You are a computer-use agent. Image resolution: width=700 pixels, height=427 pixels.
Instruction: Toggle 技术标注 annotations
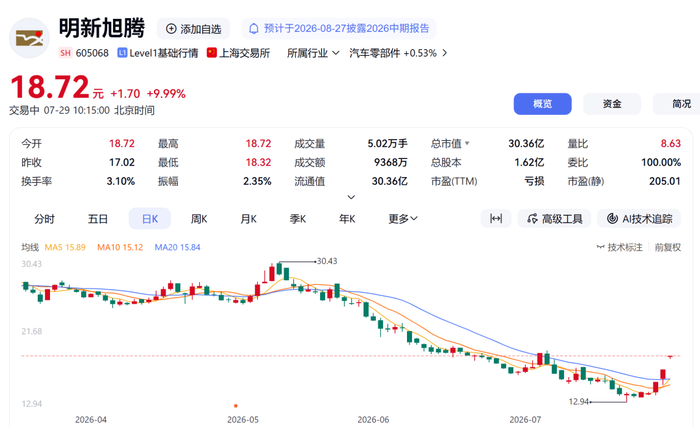(x=619, y=247)
